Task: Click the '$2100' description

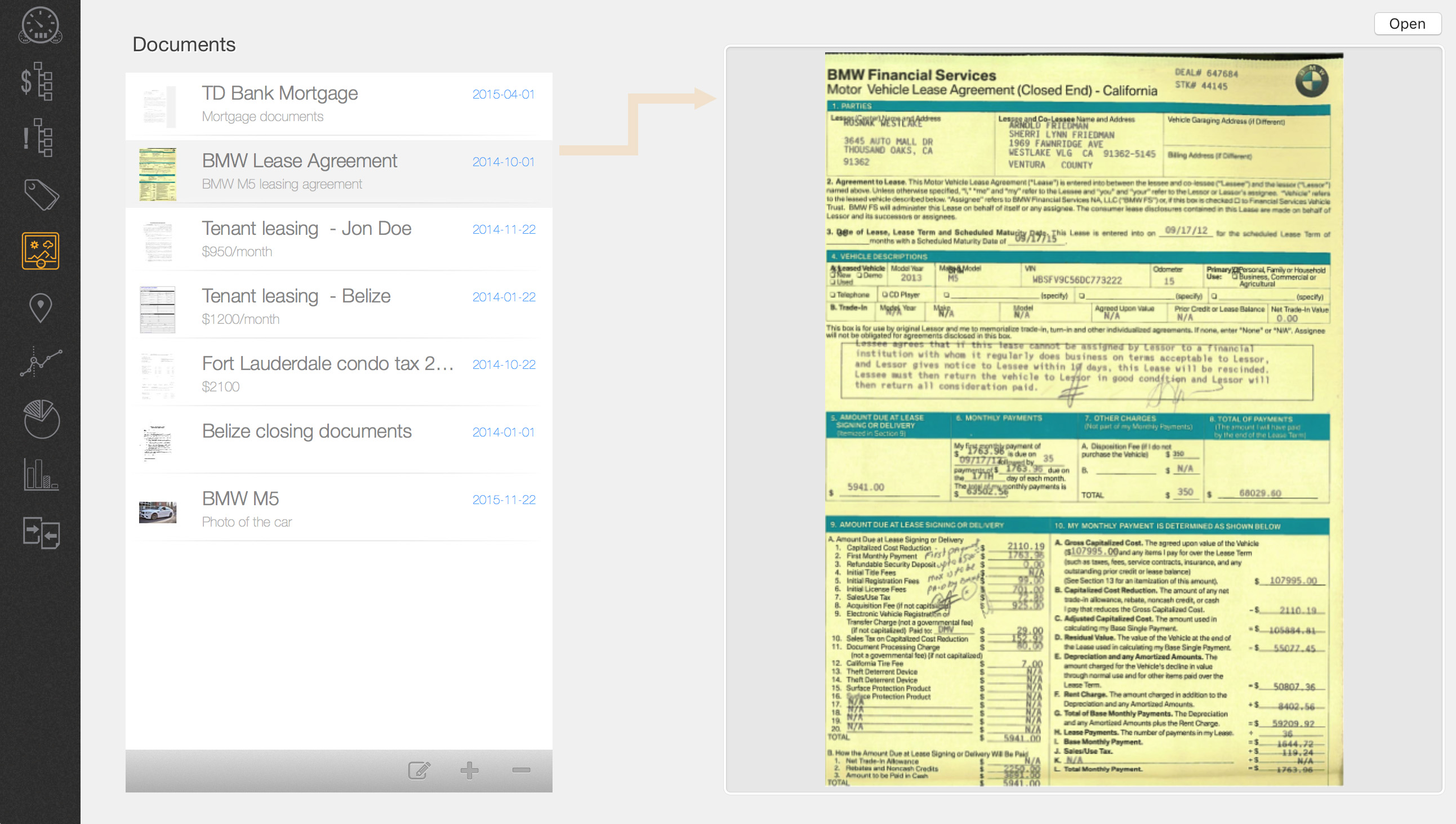Action: [x=221, y=386]
